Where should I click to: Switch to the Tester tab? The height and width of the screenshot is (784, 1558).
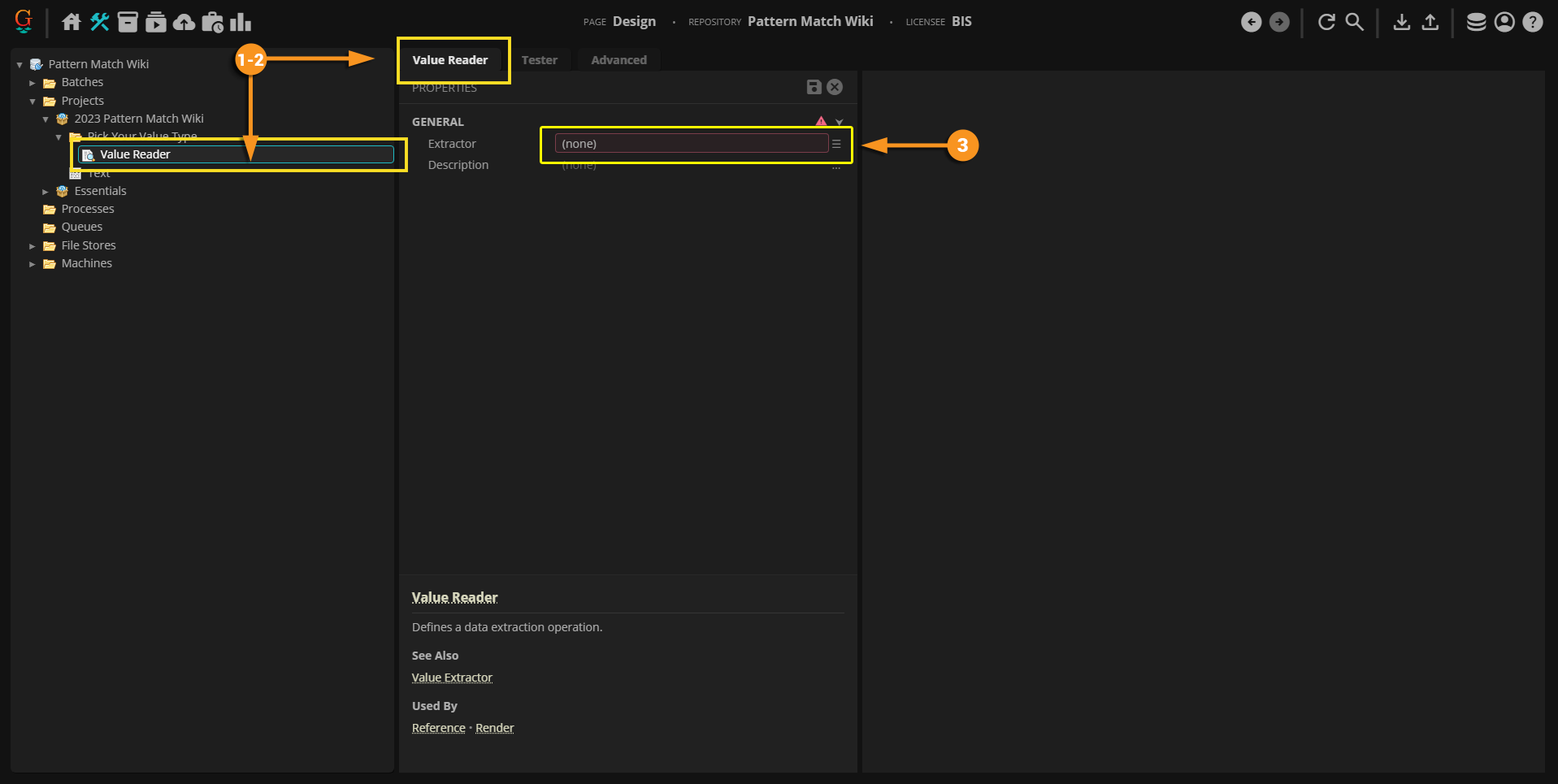coord(539,60)
